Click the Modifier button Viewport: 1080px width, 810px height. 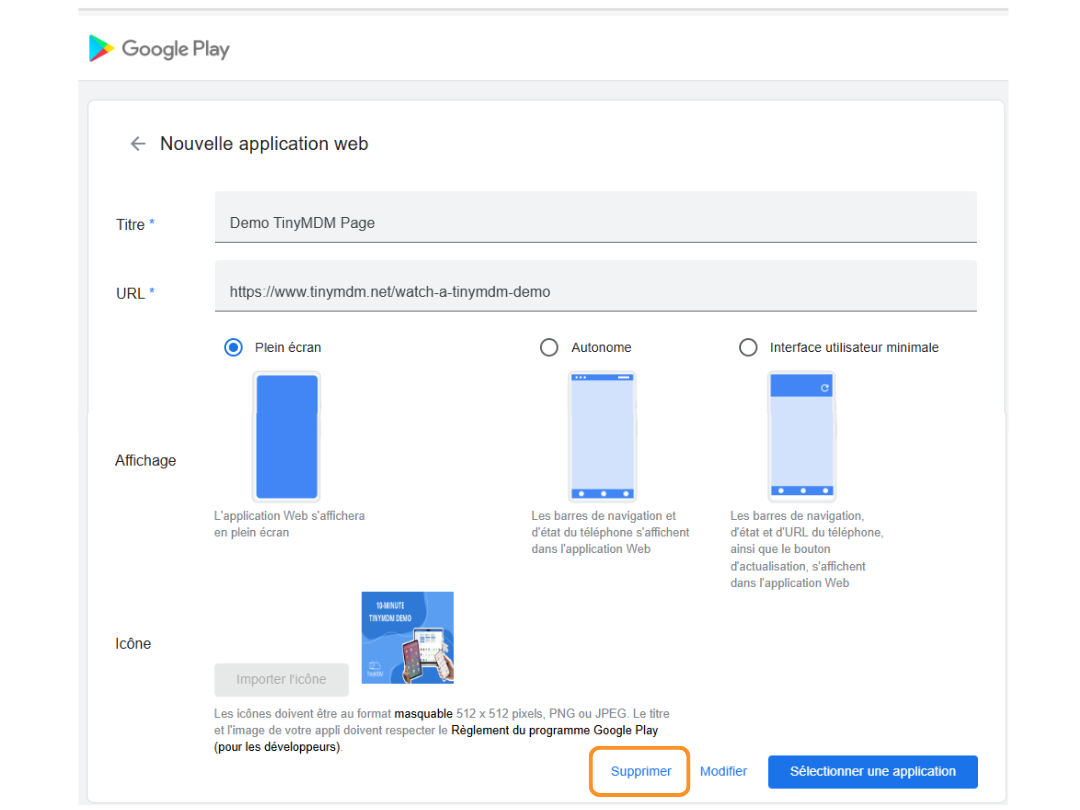pos(723,771)
